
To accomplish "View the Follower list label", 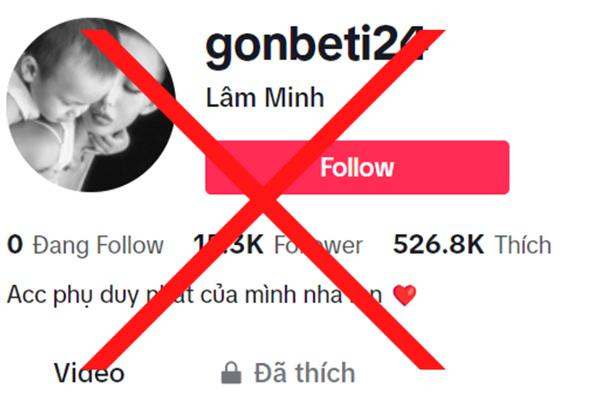I will point(318,245).
